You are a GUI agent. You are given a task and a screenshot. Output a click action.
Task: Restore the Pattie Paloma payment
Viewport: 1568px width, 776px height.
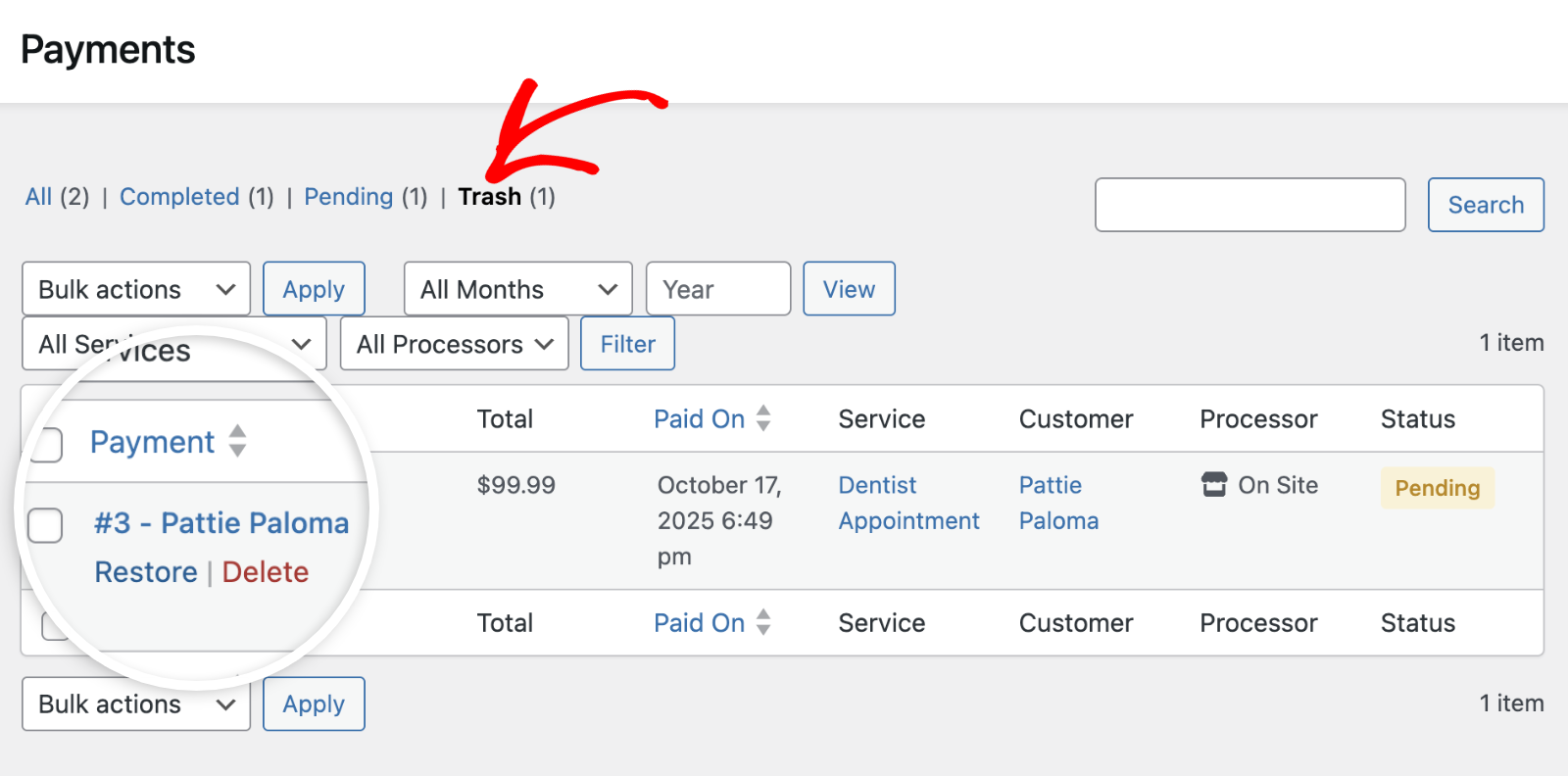146,572
